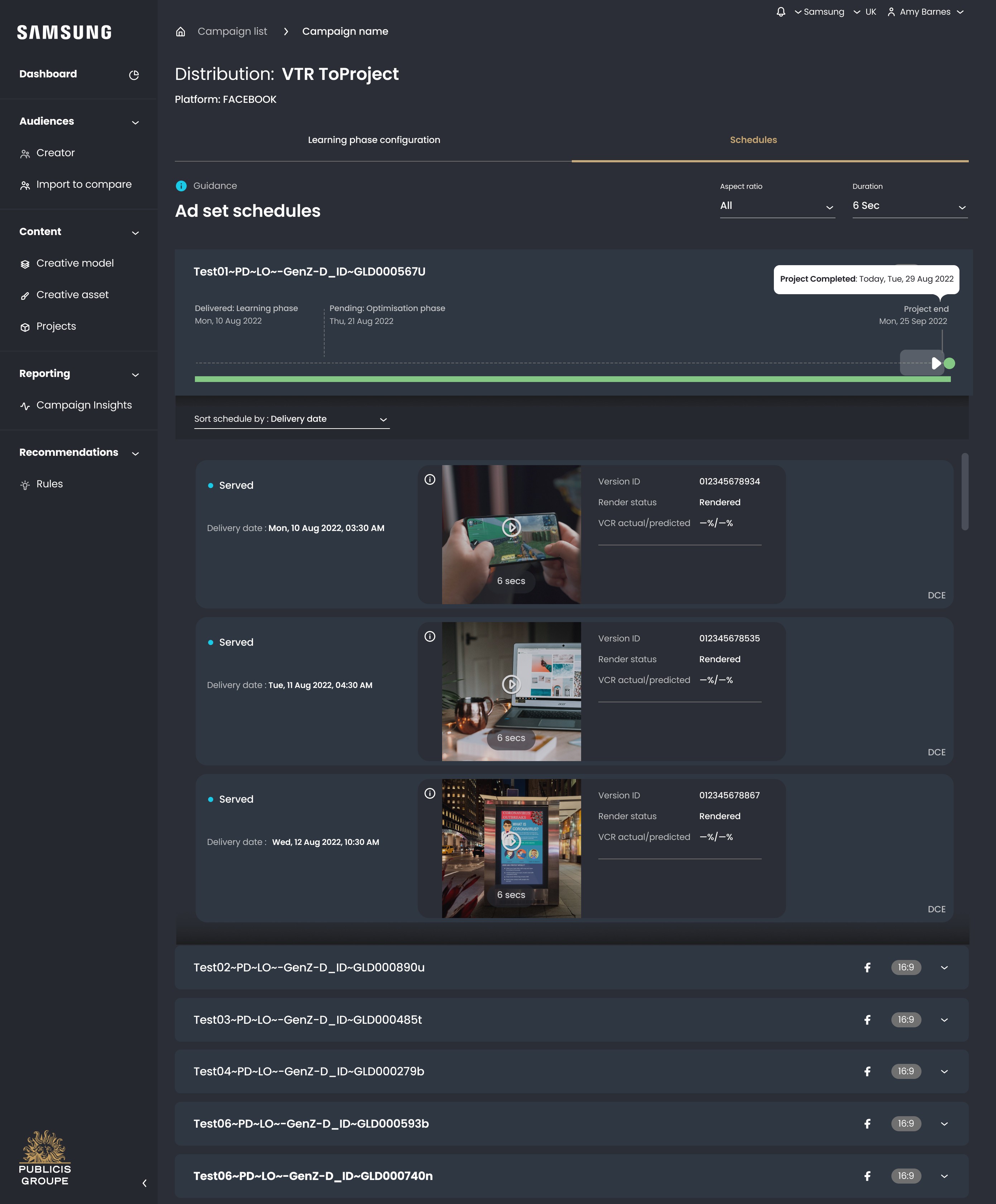The height and width of the screenshot is (1204, 996).
Task: Click the Dashboard chart icon
Action: (134, 75)
